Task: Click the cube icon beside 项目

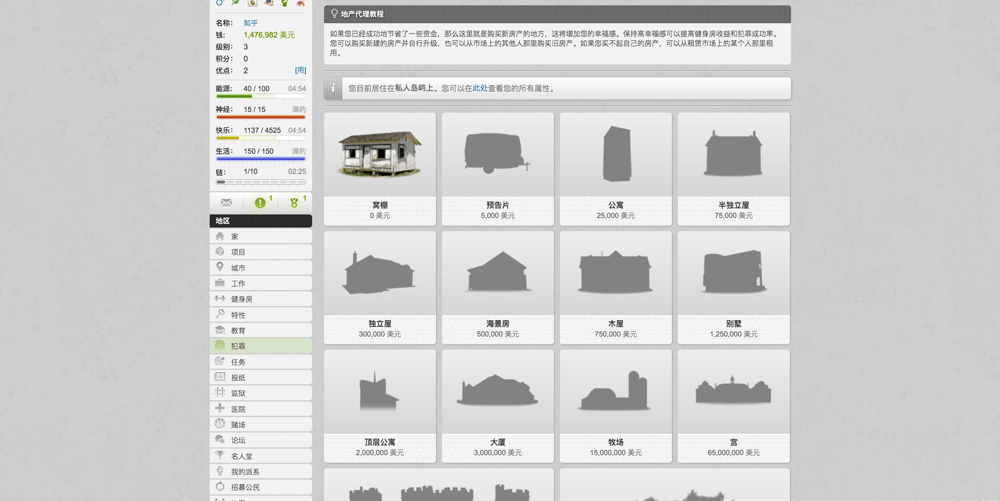Action: (x=220, y=252)
